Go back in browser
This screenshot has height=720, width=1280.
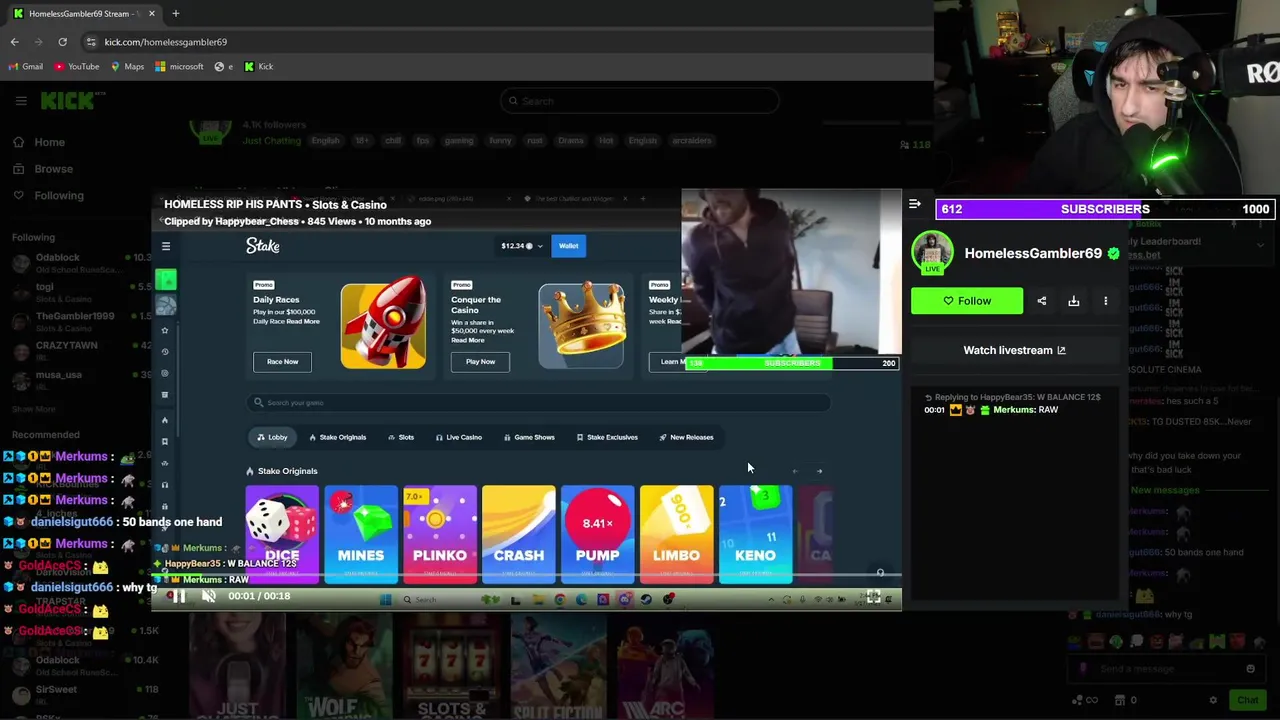coord(14,42)
